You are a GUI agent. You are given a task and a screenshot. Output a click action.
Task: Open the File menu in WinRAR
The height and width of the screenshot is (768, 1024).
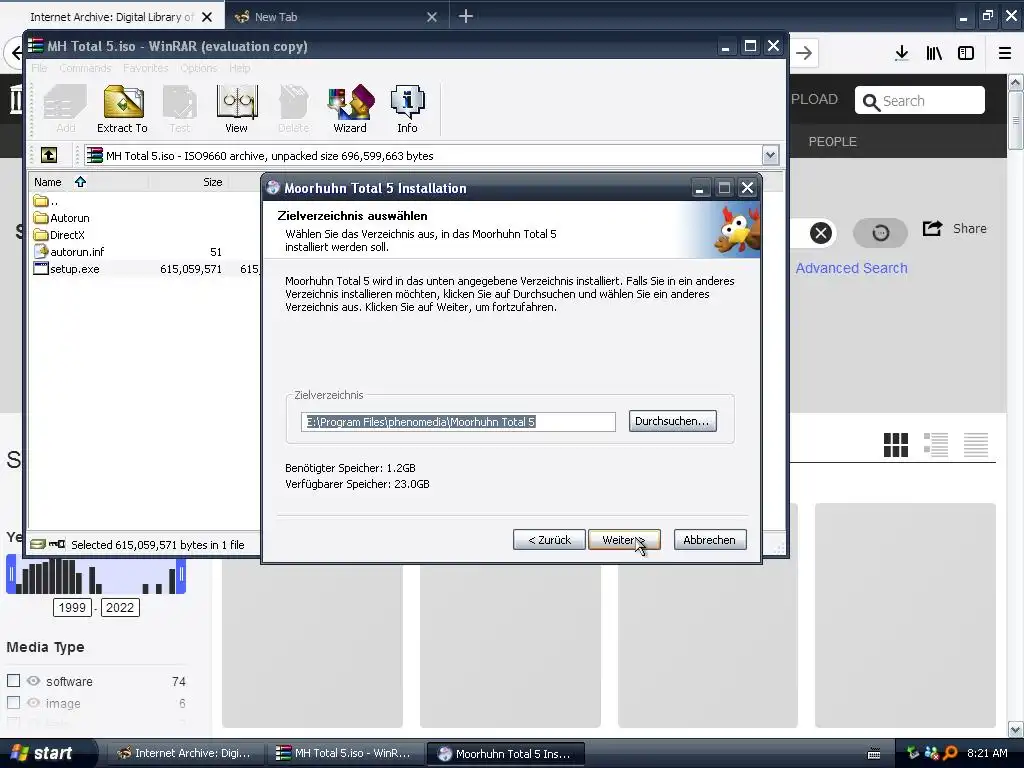click(x=39, y=68)
